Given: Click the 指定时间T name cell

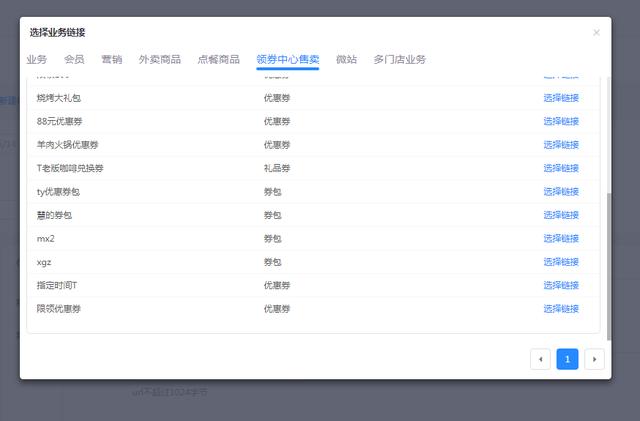Looking at the screenshot, I should [57, 285].
